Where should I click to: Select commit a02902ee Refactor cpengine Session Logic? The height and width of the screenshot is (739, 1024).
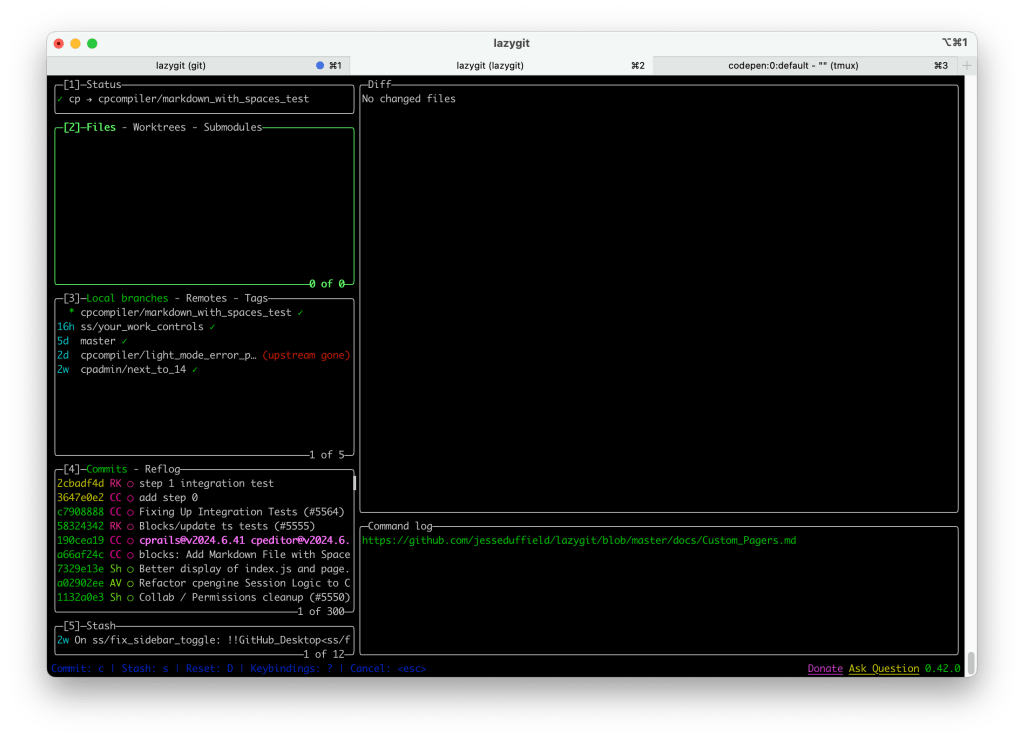coord(204,584)
